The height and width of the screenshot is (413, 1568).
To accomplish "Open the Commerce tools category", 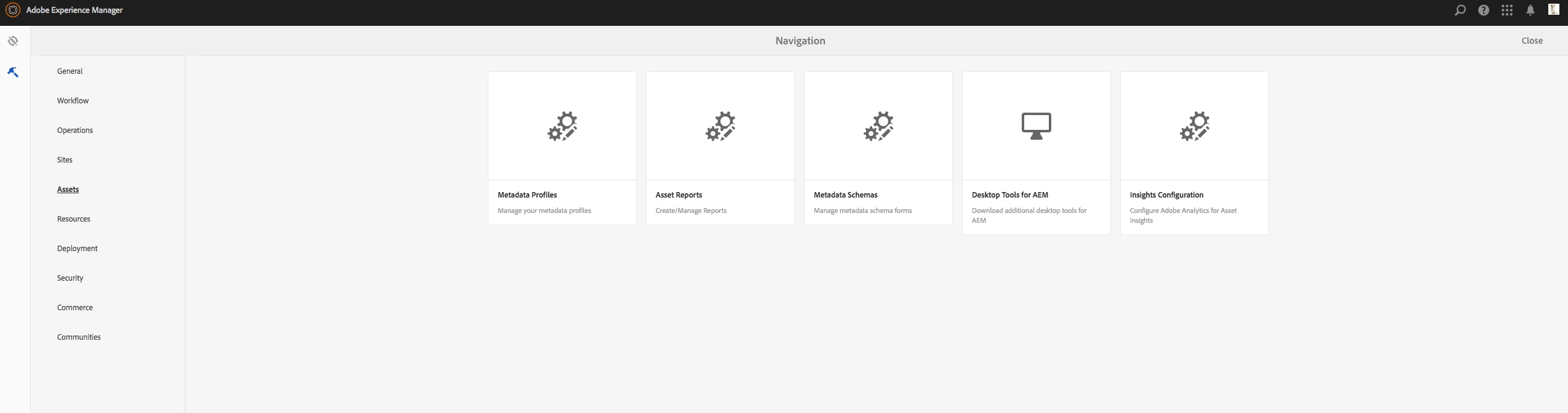I will pyautogui.click(x=75, y=308).
